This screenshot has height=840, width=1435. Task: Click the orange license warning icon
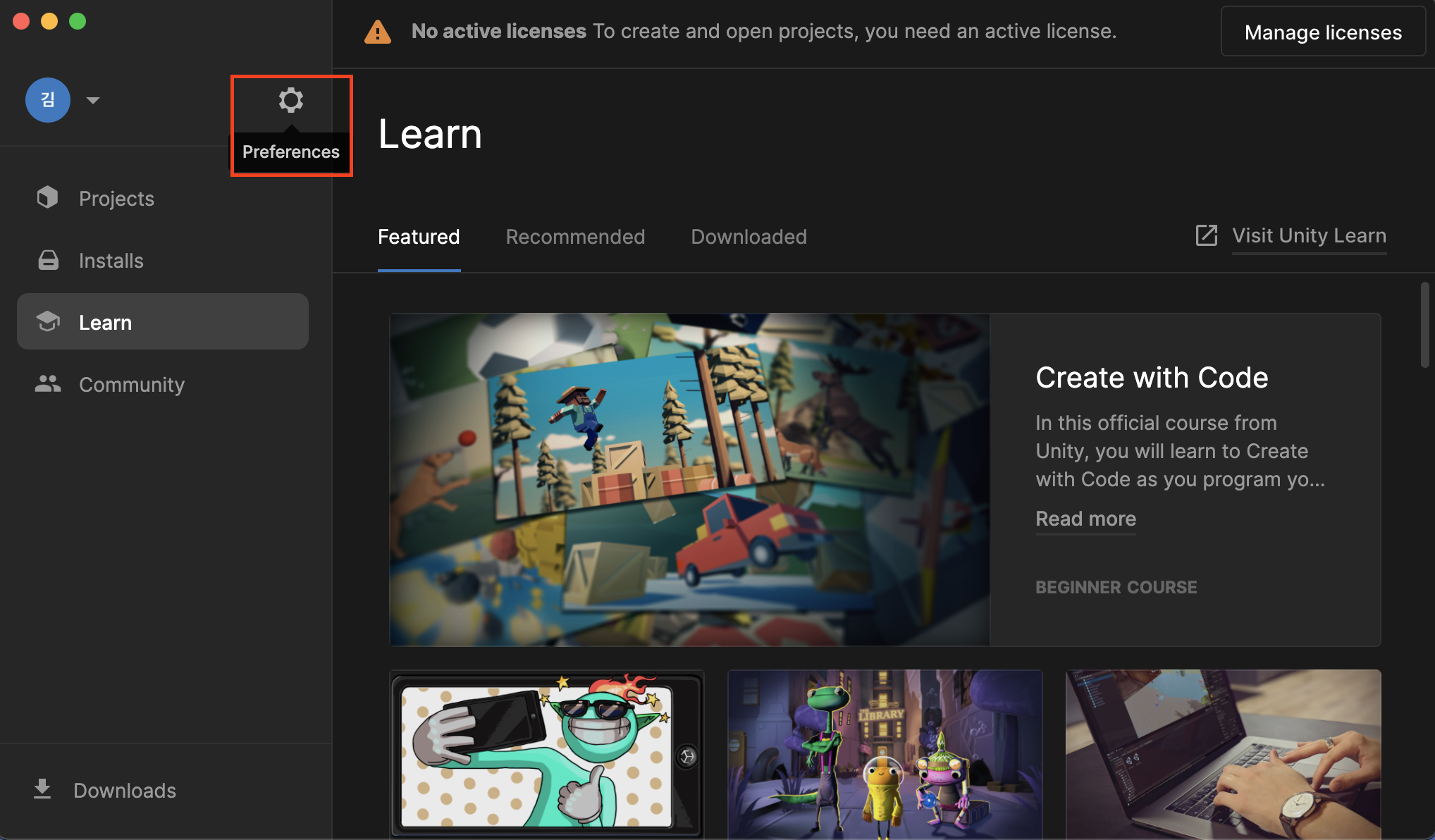coord(378,32)
